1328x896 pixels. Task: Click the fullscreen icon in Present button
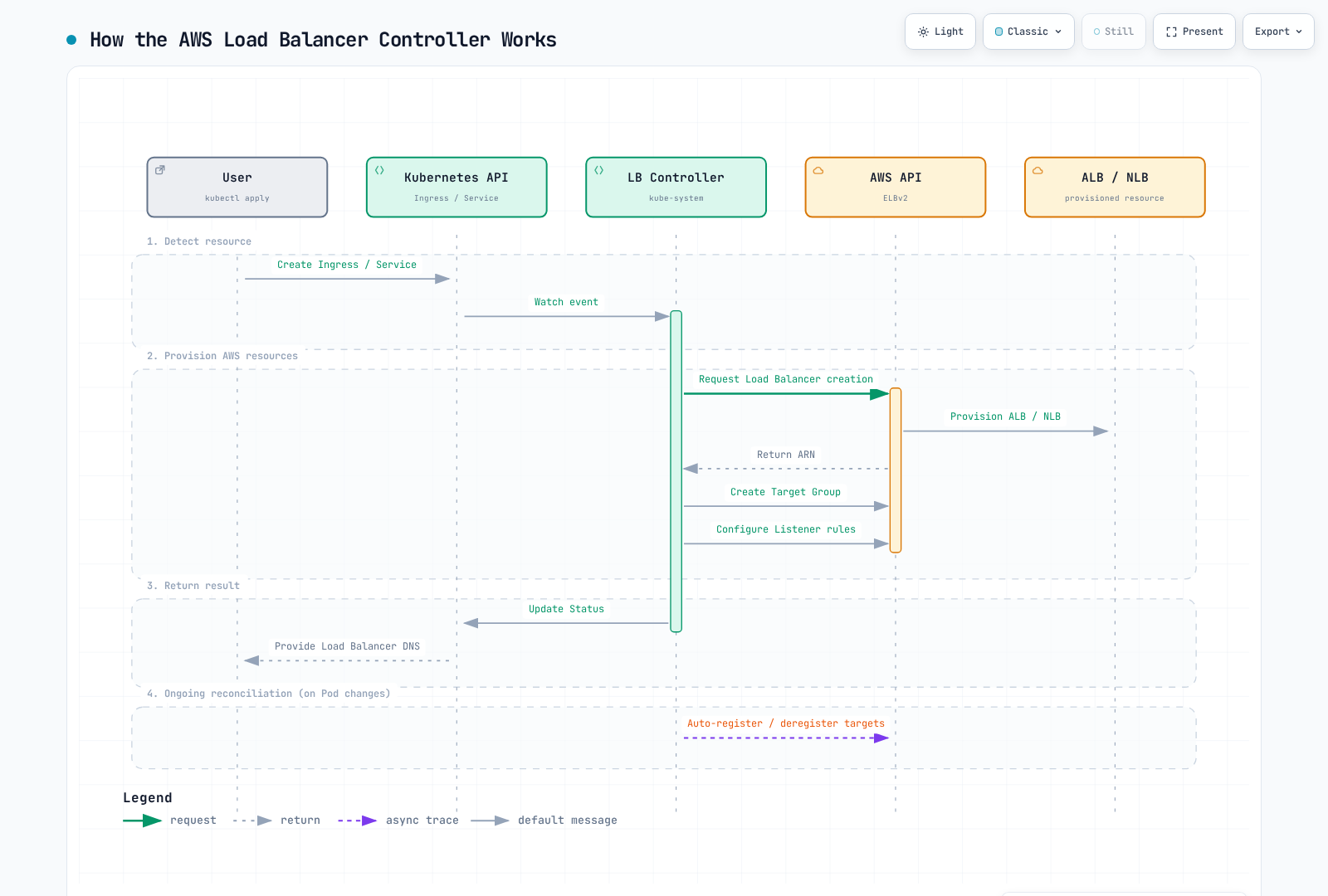[x=1171, y=32]
